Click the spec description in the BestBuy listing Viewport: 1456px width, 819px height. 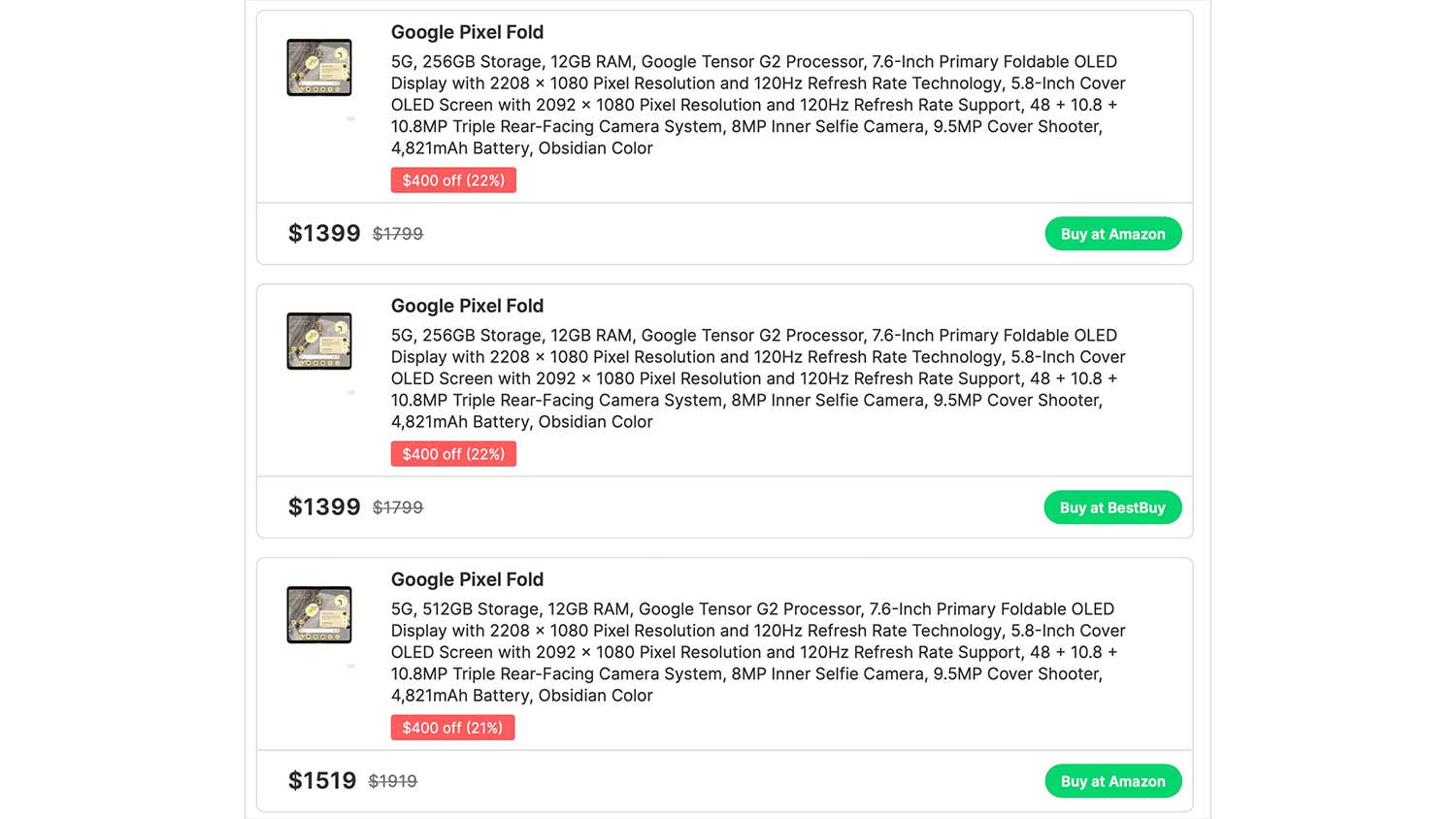[757, 378]
